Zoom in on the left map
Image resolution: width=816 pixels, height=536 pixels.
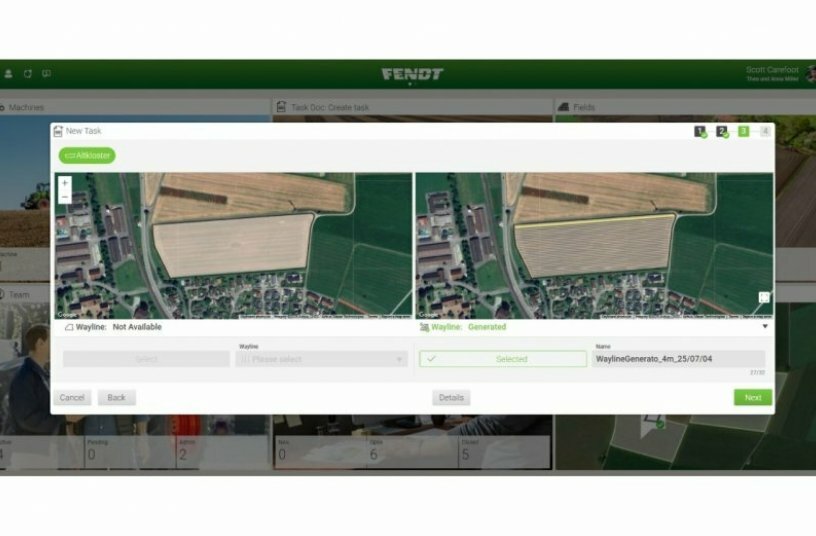coord(65,183)
